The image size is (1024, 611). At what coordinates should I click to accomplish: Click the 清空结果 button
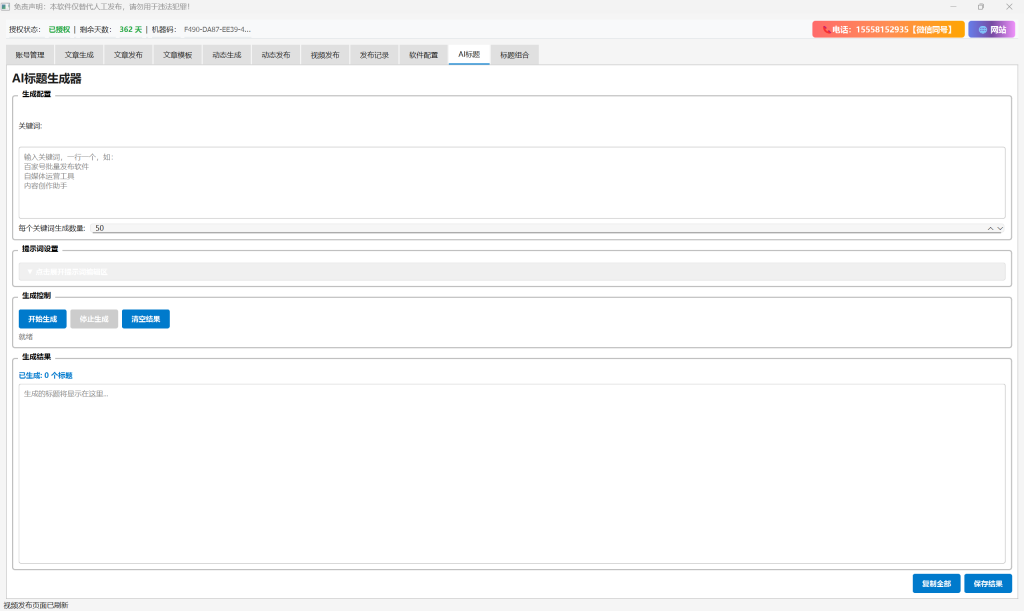[146, 319]
